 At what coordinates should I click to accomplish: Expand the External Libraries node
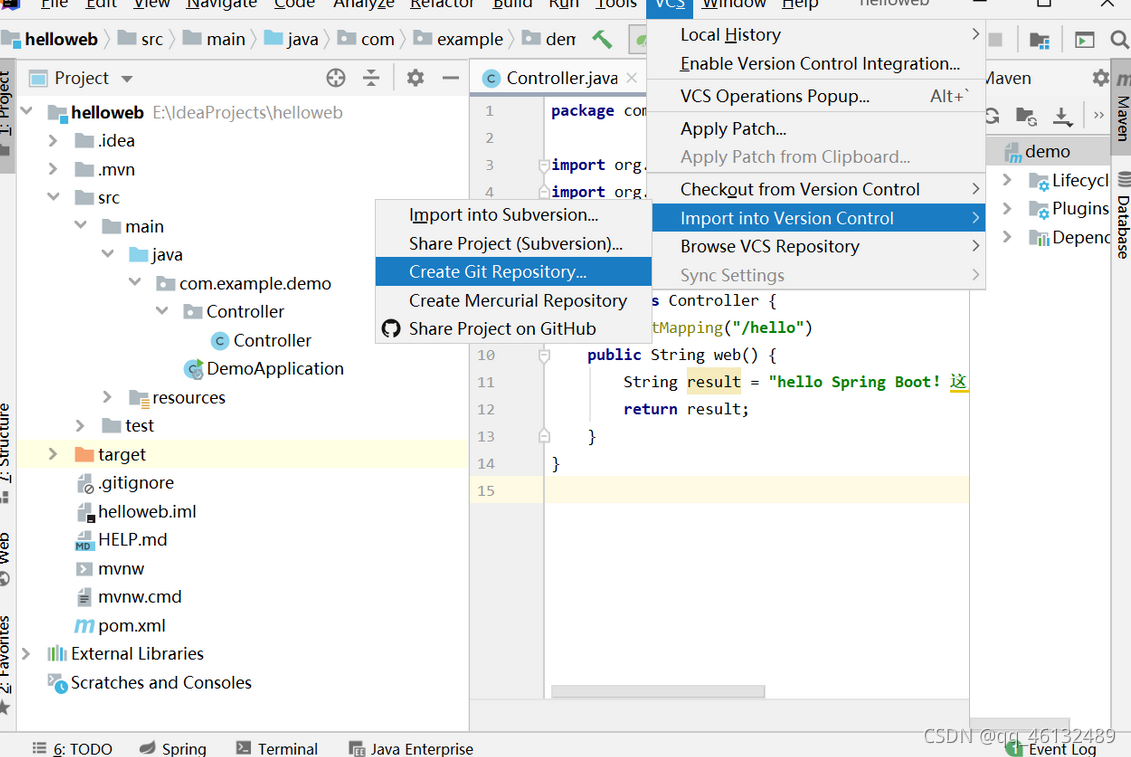pos(26,654)
